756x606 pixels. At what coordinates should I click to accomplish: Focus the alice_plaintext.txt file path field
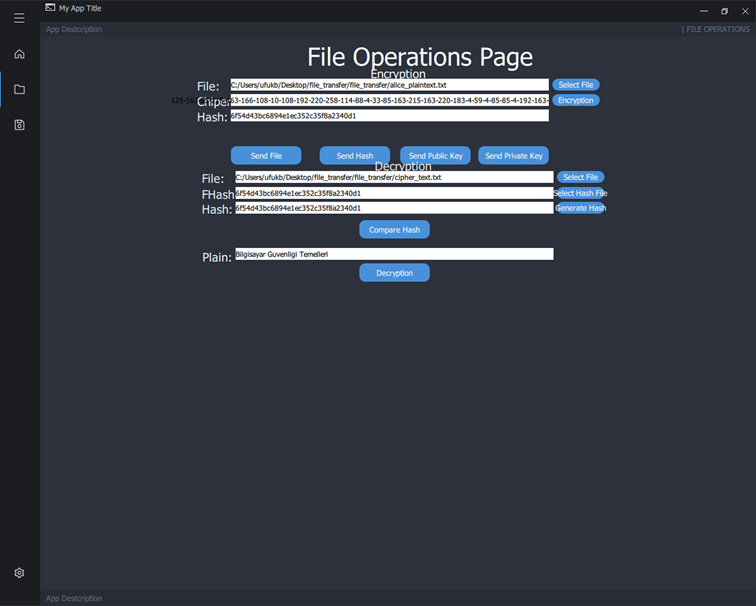click(x=390, y=85)
